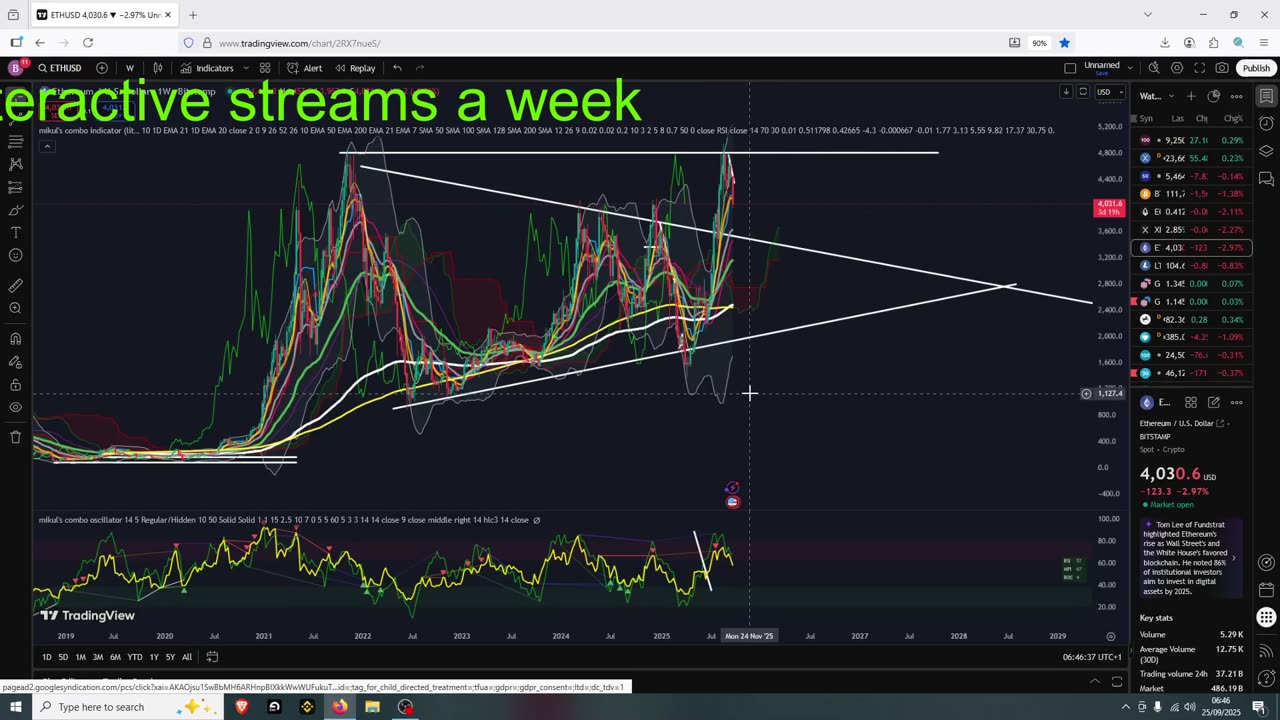Open the Unnamed layout name
The height and width of the screenshot is (720, 1280).
[x=1102, y=66]
